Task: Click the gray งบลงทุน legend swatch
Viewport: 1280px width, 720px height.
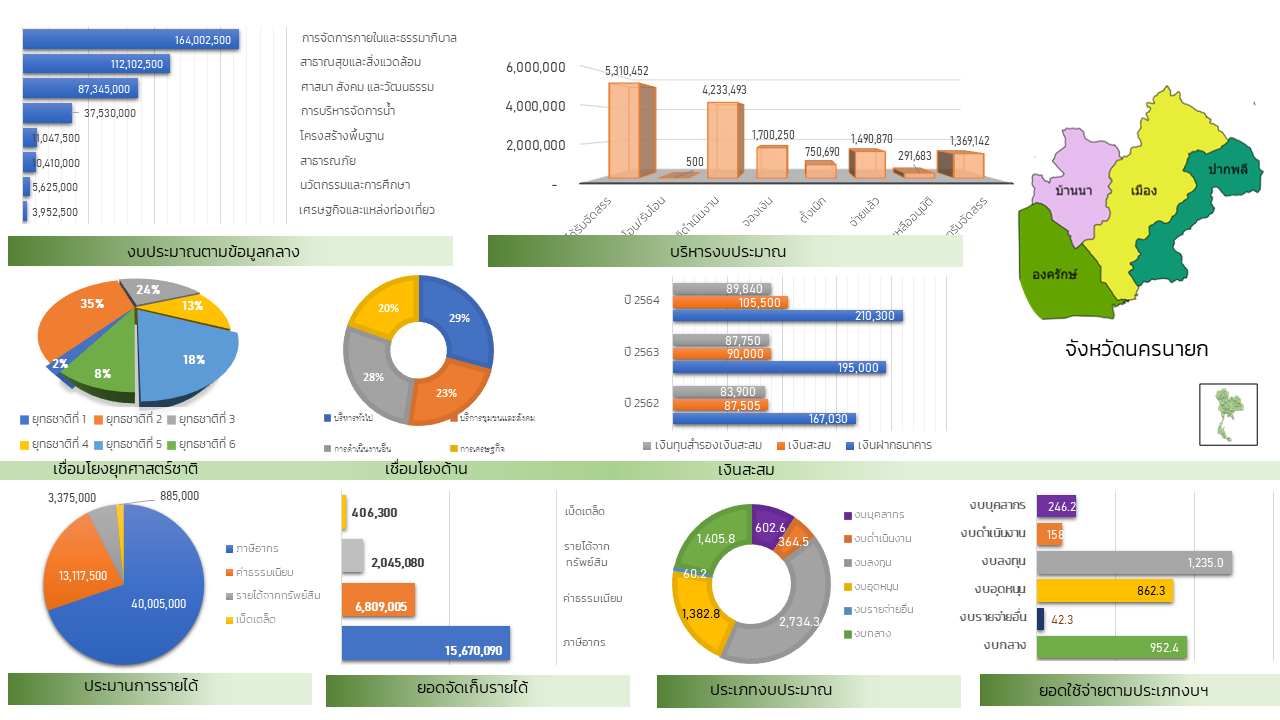Action: pyautogui.click(x=846, y=563)
